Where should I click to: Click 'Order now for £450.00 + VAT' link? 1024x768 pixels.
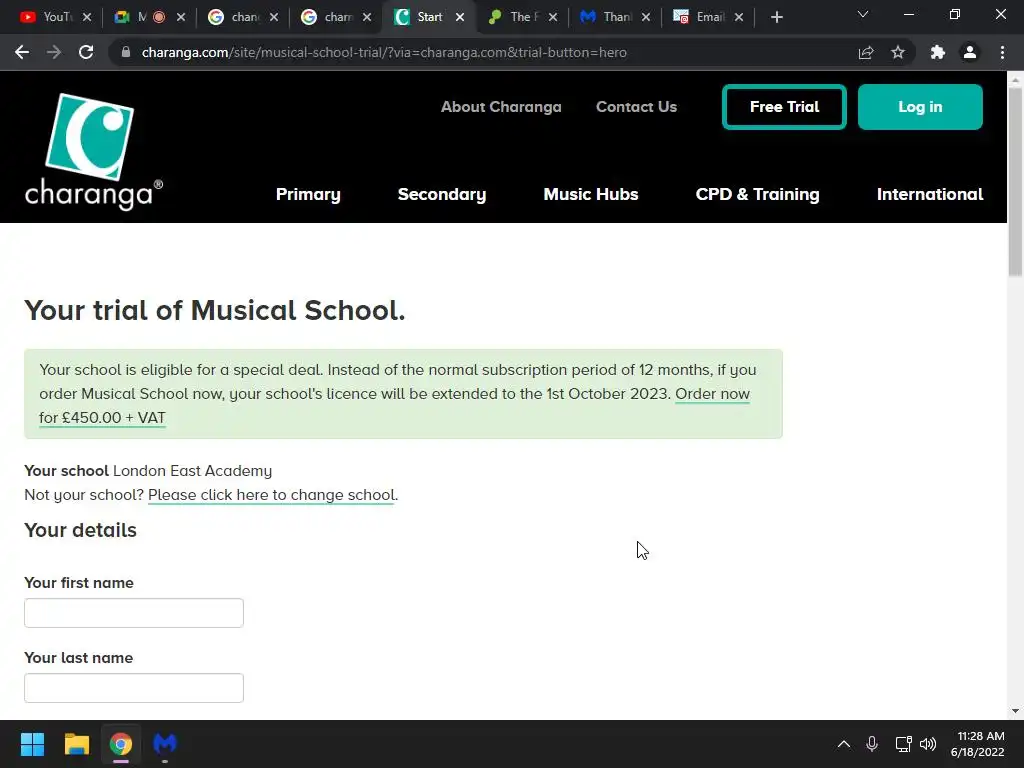[x=712, y=394]
